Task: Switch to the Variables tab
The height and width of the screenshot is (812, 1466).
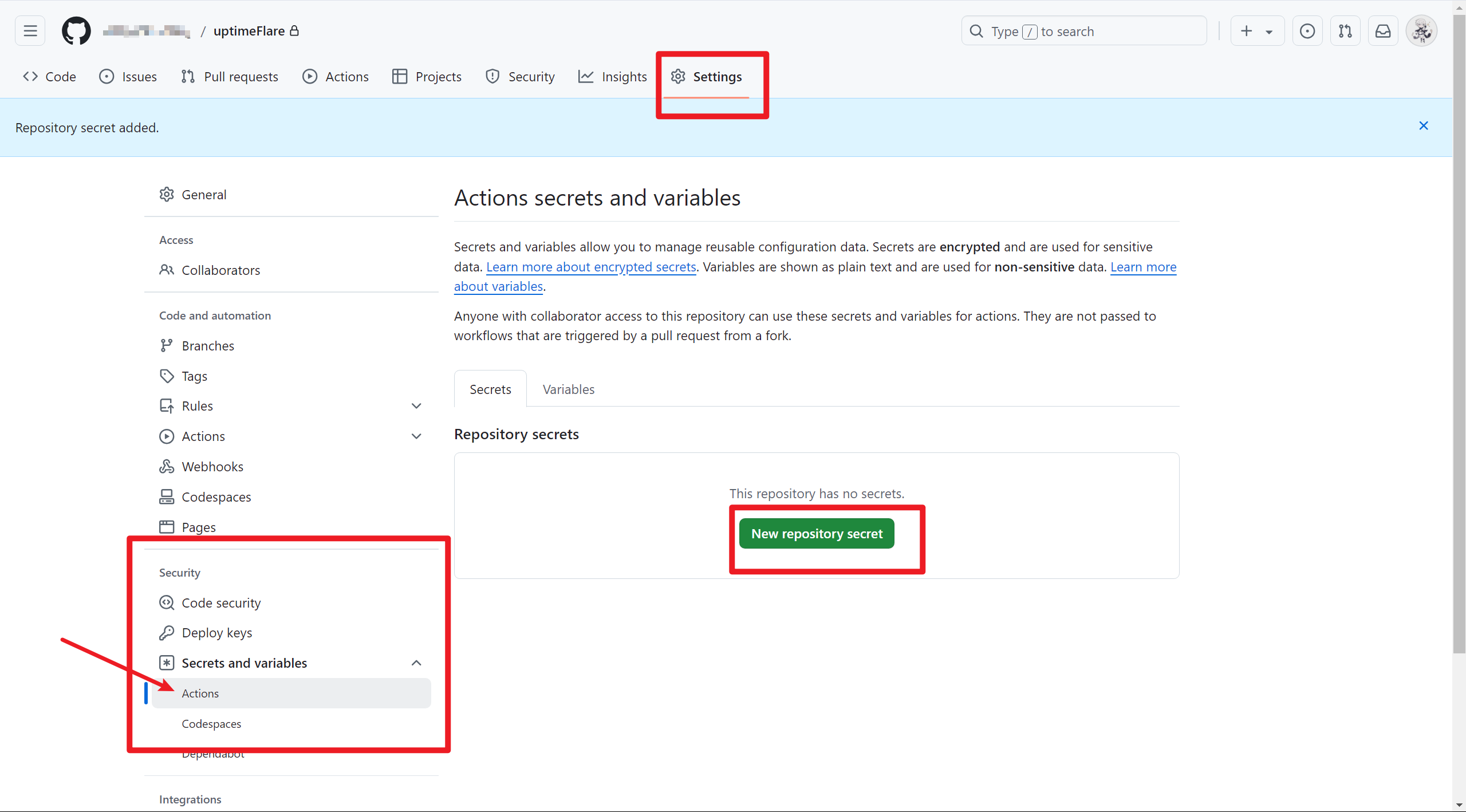Action: 568,389
